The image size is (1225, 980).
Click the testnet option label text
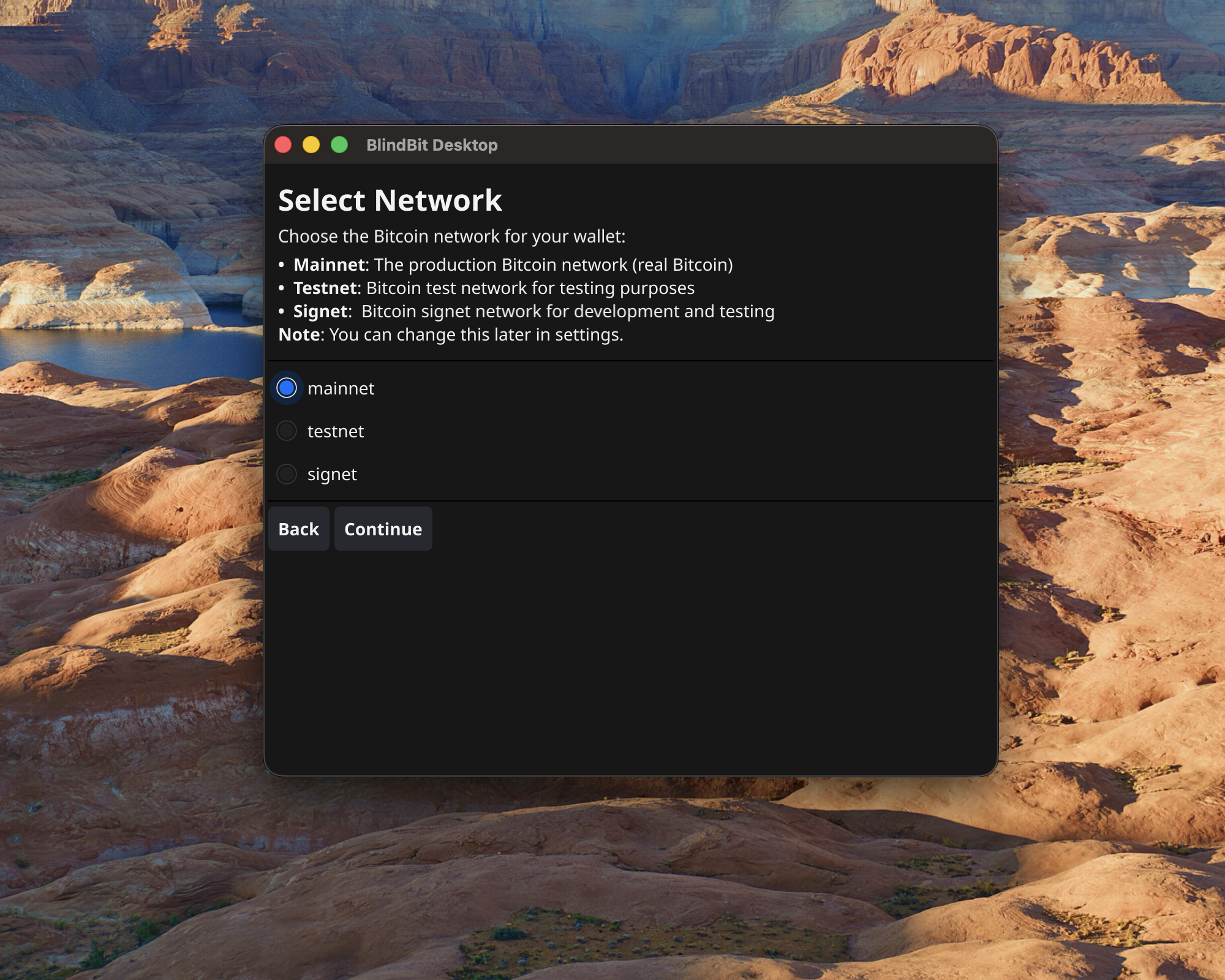[x=335, y=431]
